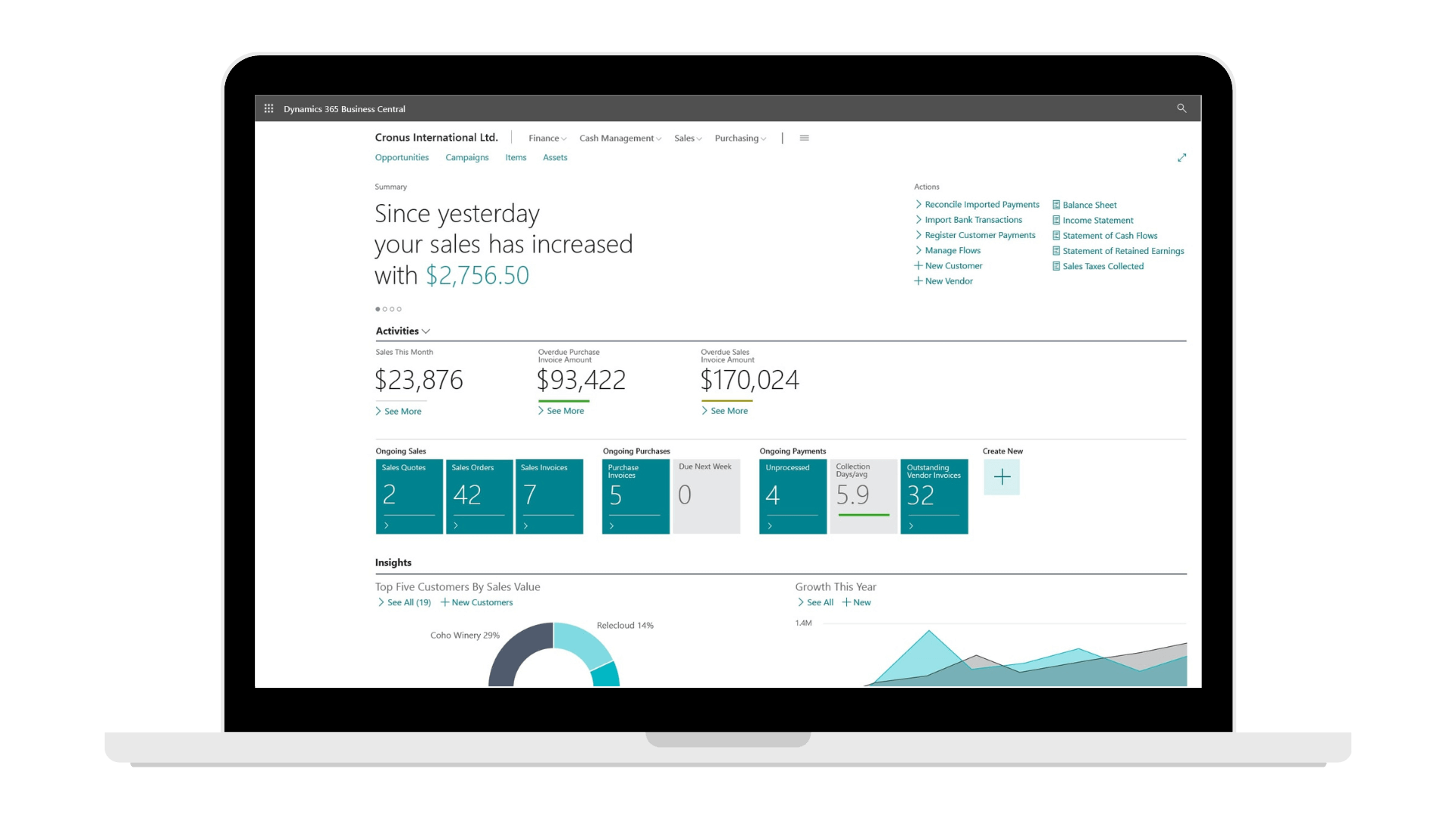Click New Customers link
The height and width of the screenshot is (819, 1456).
[x=477, y=603]
